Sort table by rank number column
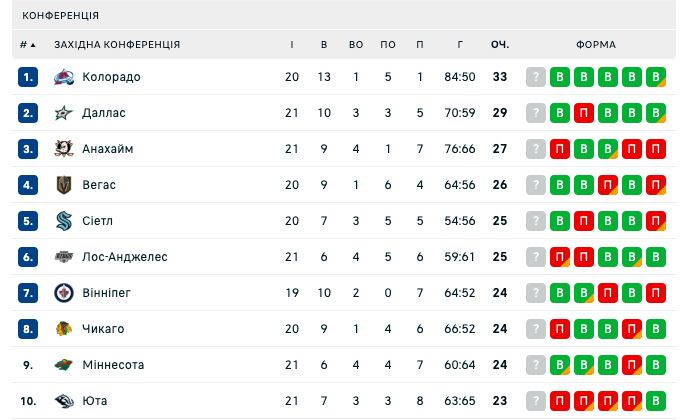 [x=27, y=44]
